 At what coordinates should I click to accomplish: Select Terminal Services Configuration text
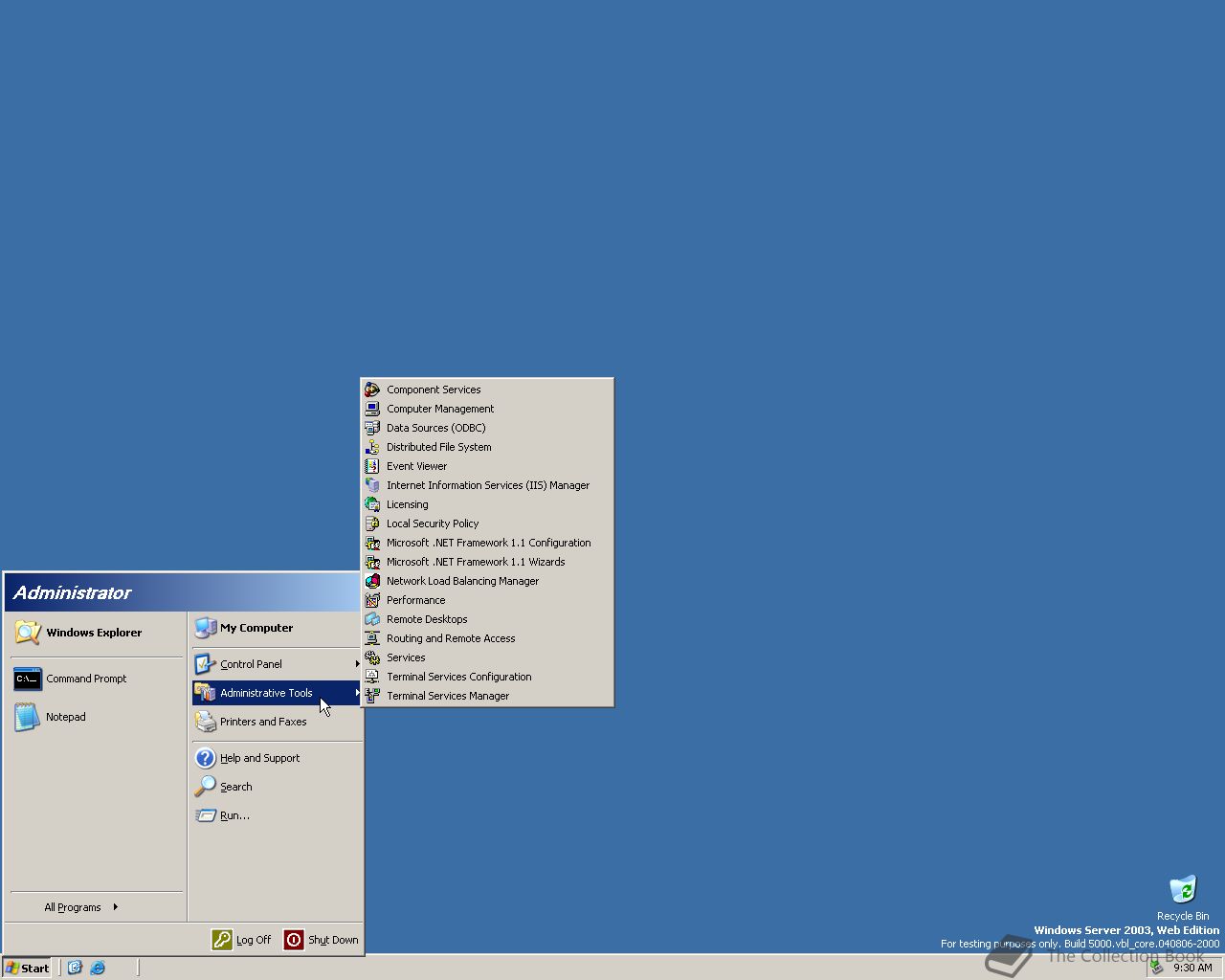[x=459, y=677]
